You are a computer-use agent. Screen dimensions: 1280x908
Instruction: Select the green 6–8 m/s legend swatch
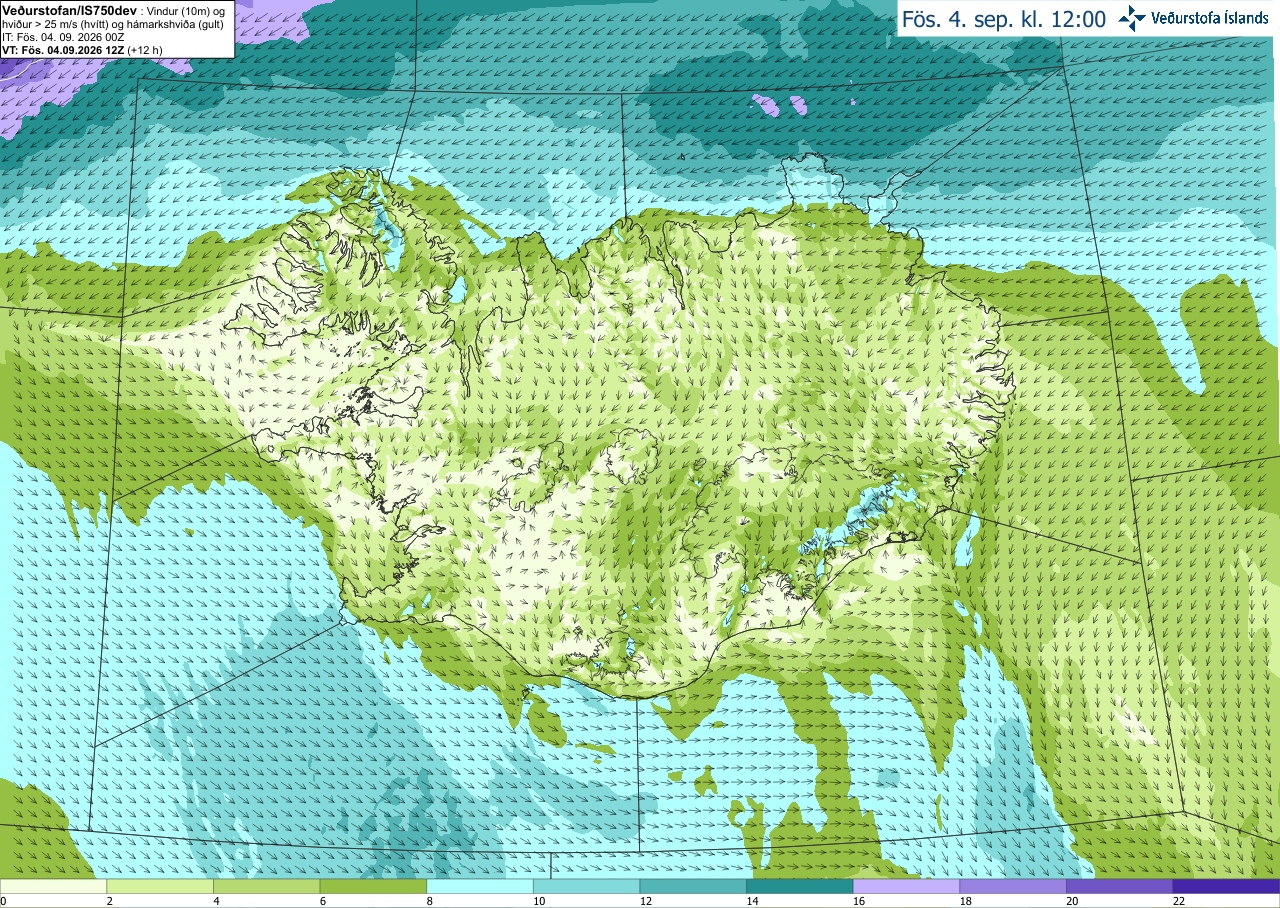coord(373,886)
